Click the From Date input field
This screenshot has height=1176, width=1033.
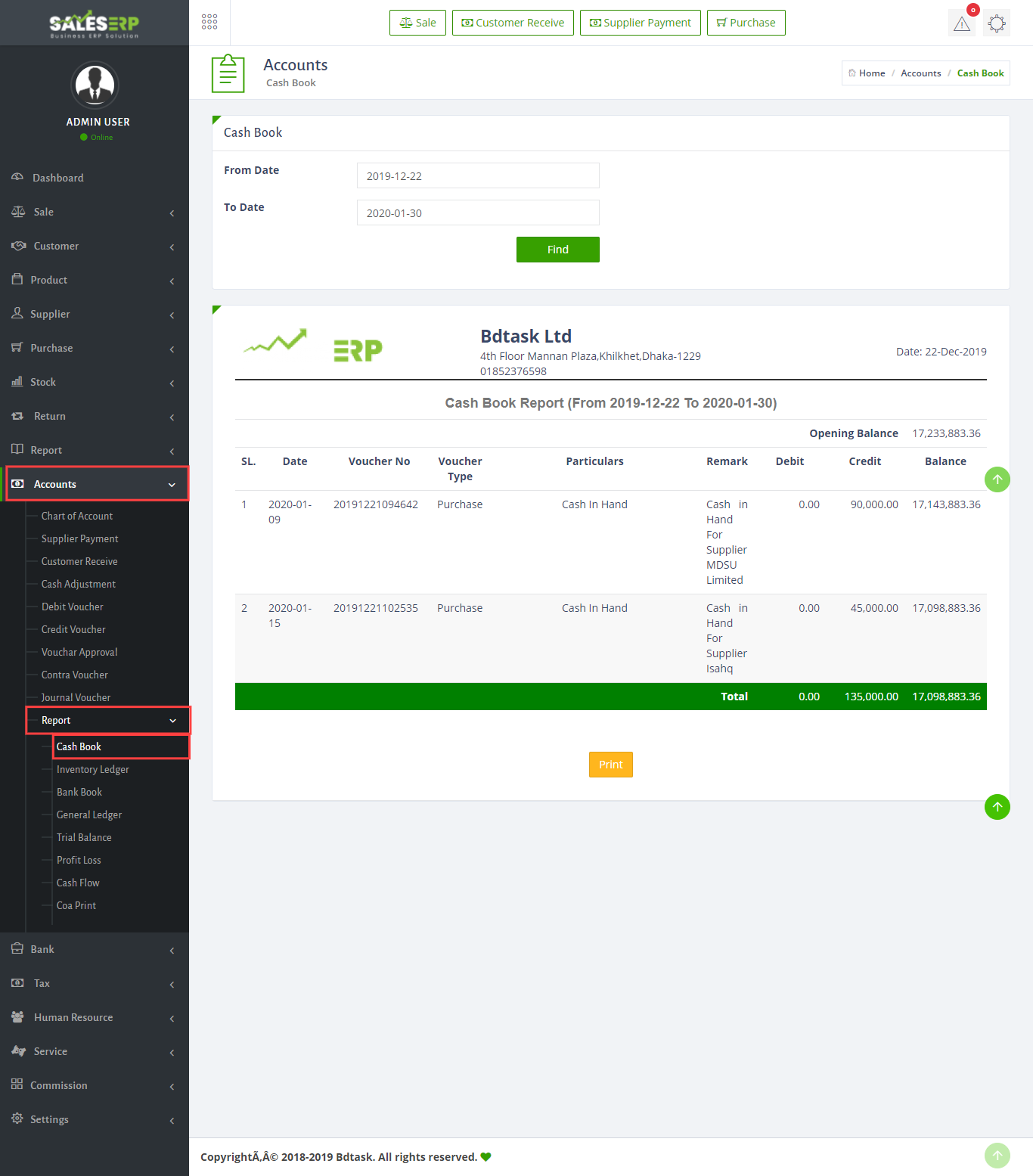click(478, 175)
